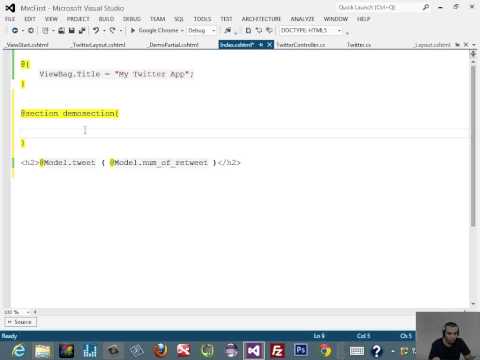This screenshot has height=360, width=480.
Task: Click the toolbar icon right after Find in Files
Action: pos(248,30)
